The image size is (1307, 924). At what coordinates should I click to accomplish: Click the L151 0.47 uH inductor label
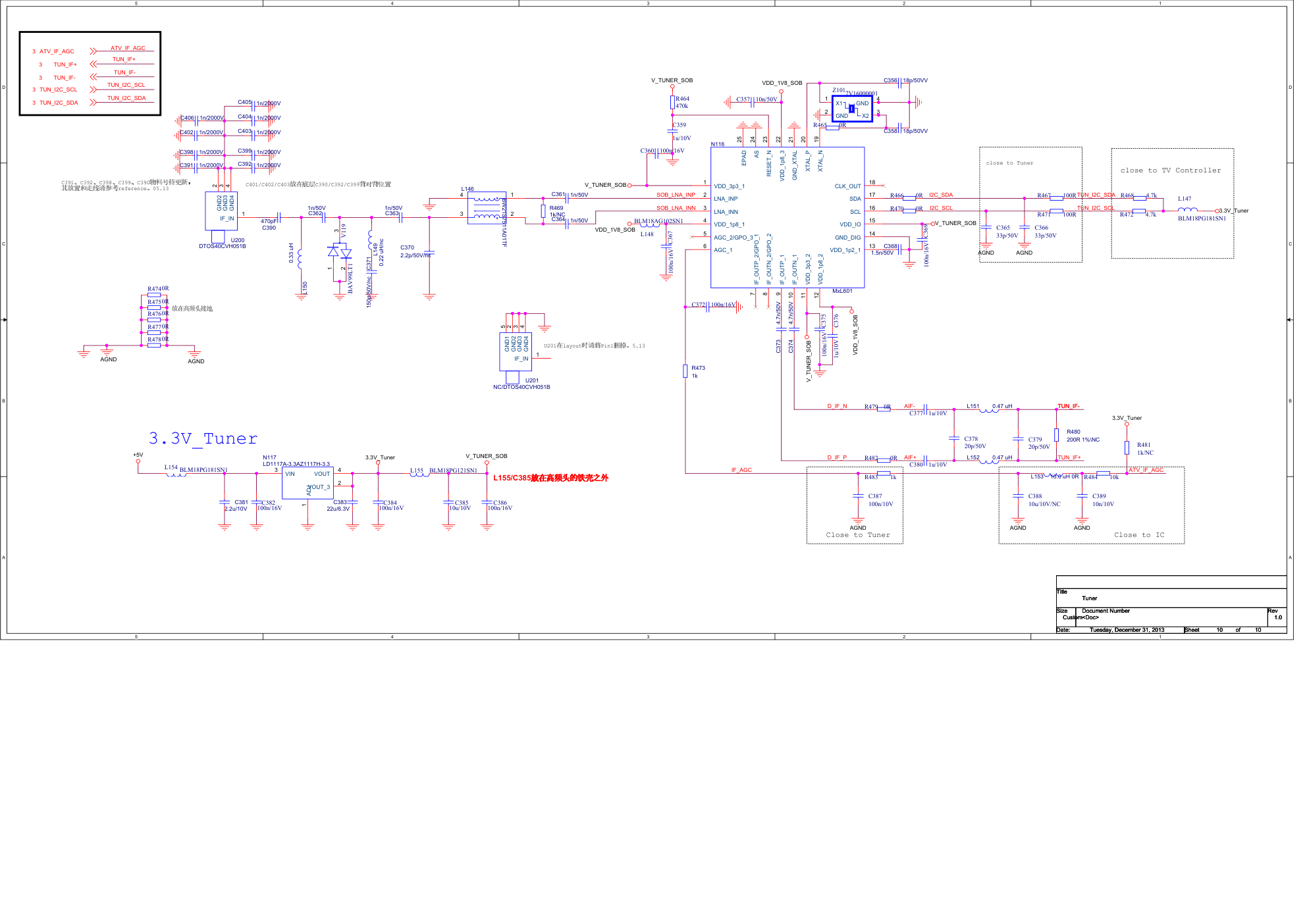[989, 406]
